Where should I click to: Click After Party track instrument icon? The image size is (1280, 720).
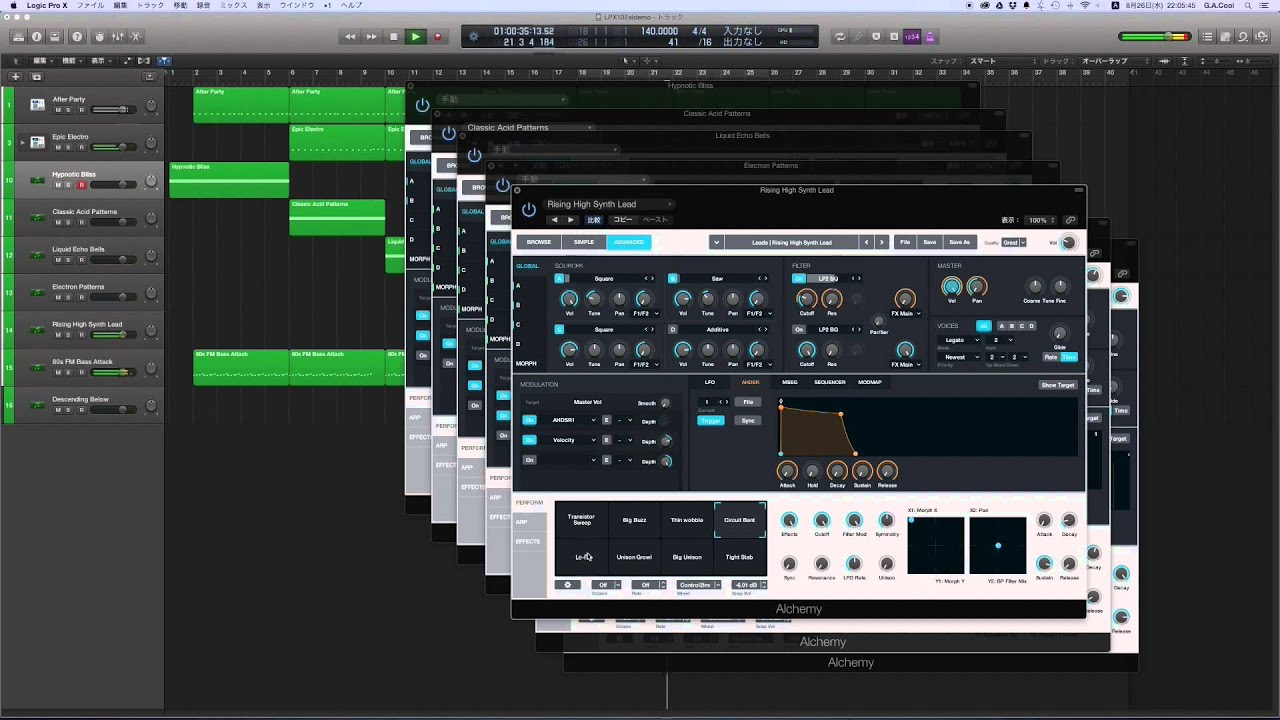click(x=37, y=105)
